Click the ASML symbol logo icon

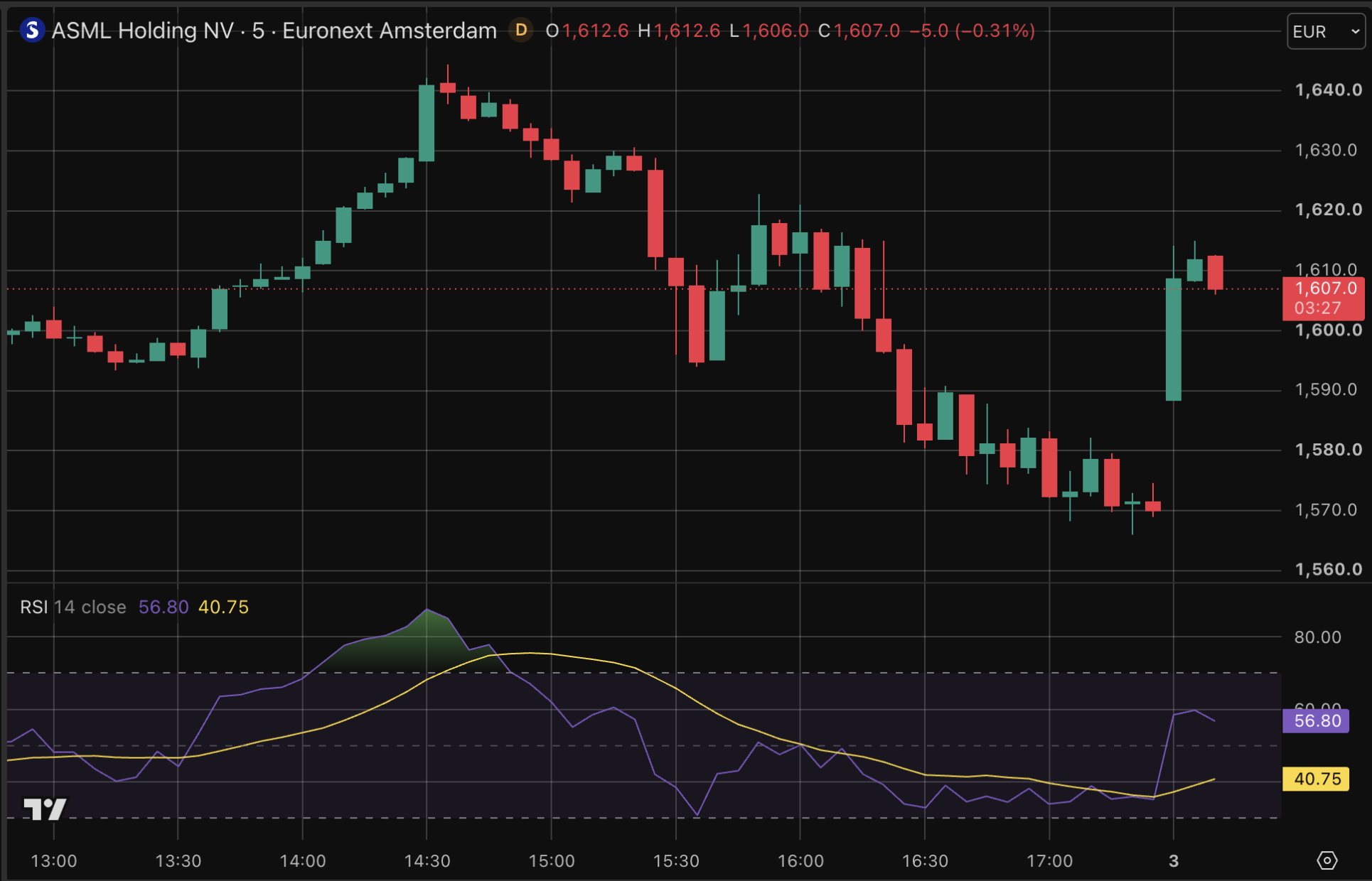(32, 31)
